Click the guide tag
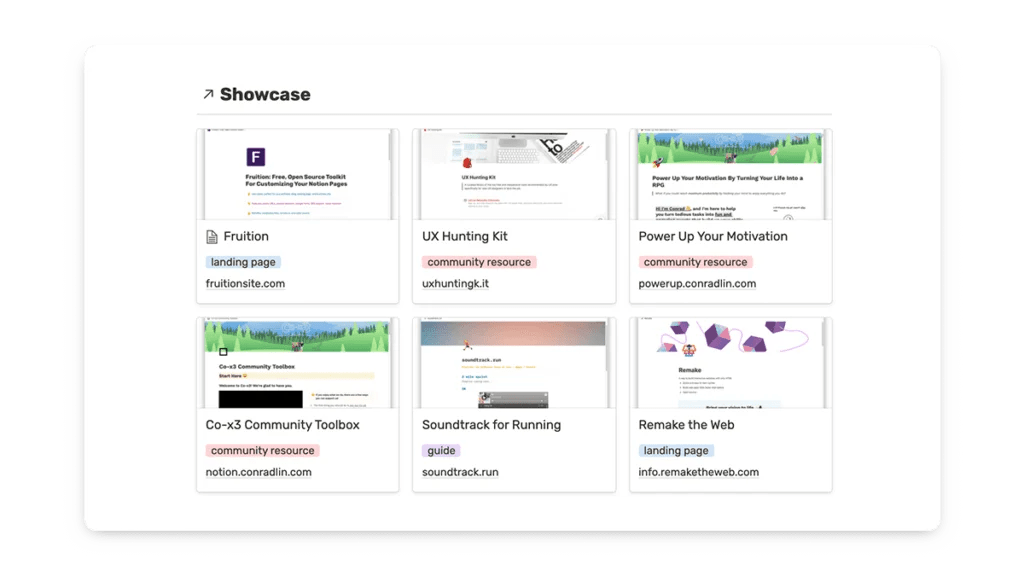 (x=441, y=451)
